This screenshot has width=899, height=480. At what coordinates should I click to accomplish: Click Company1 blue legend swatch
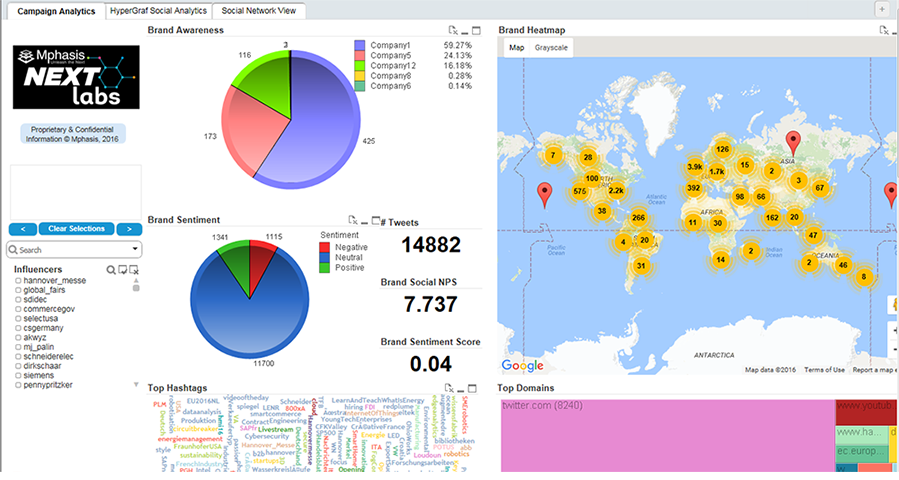359,45
